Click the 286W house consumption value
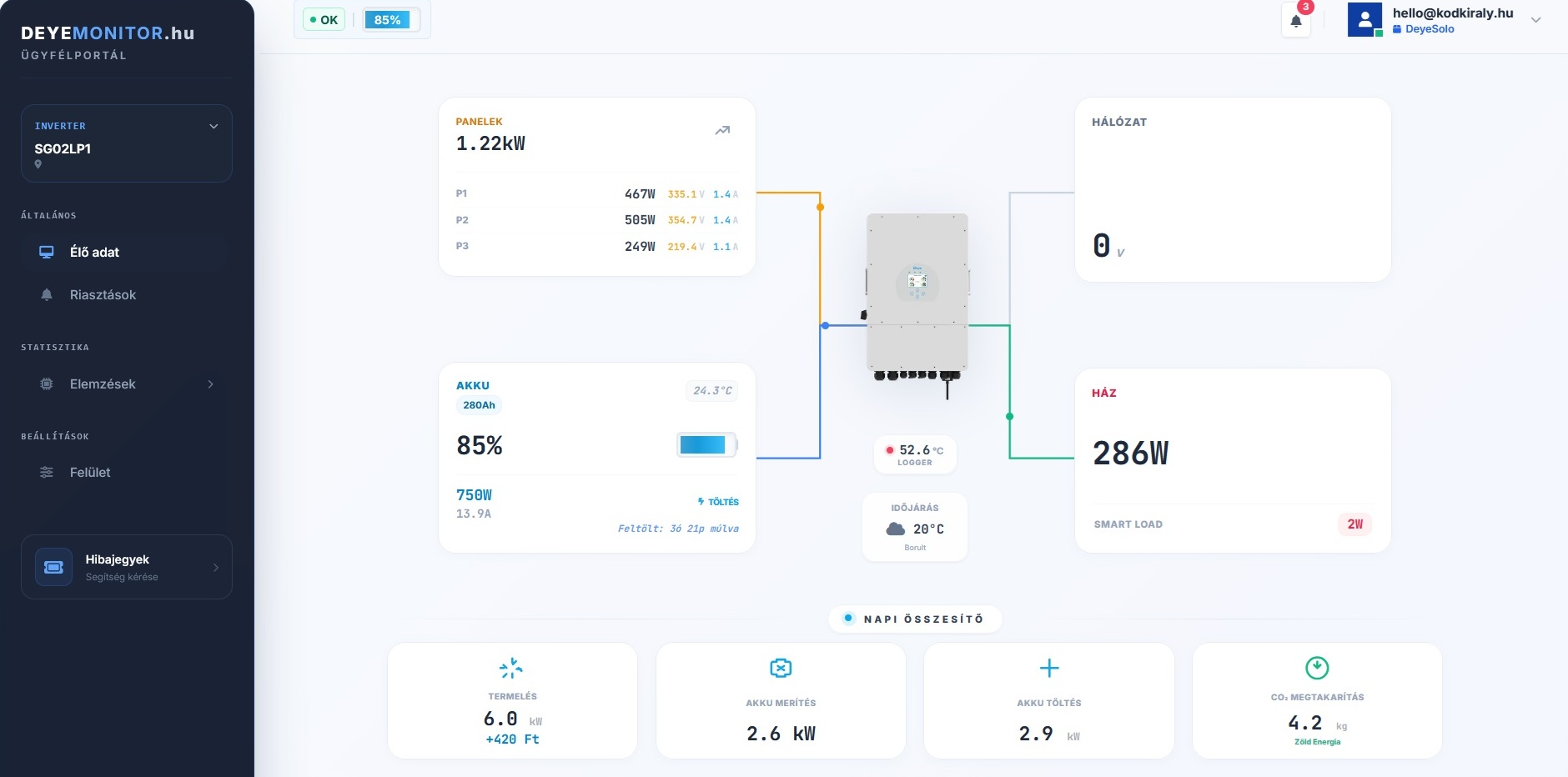 pos(1131,454)
